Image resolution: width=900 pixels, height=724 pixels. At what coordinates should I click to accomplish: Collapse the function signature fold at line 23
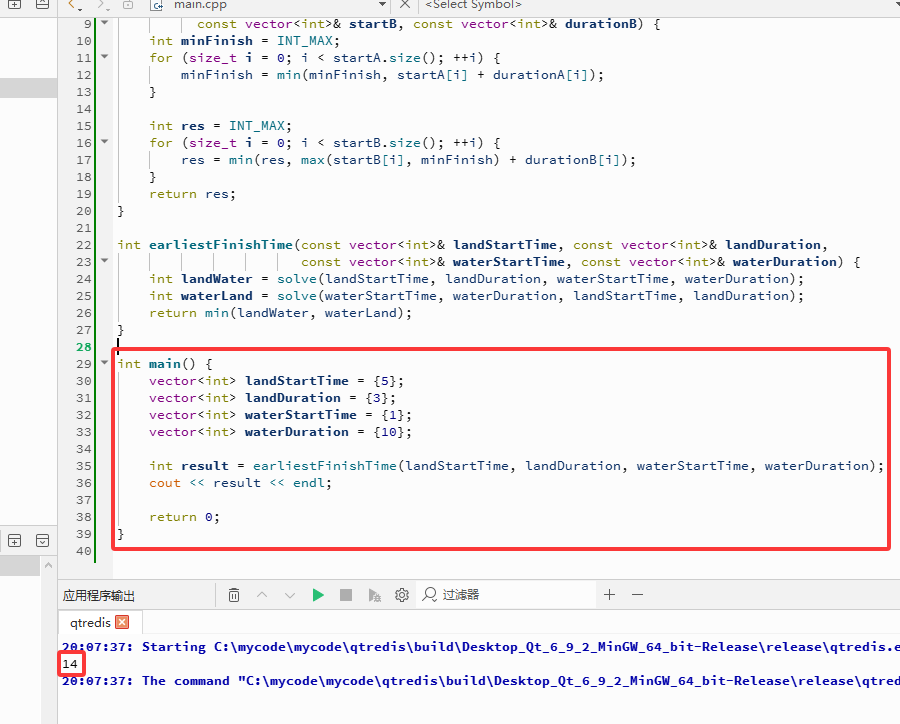tap(104, 261)
